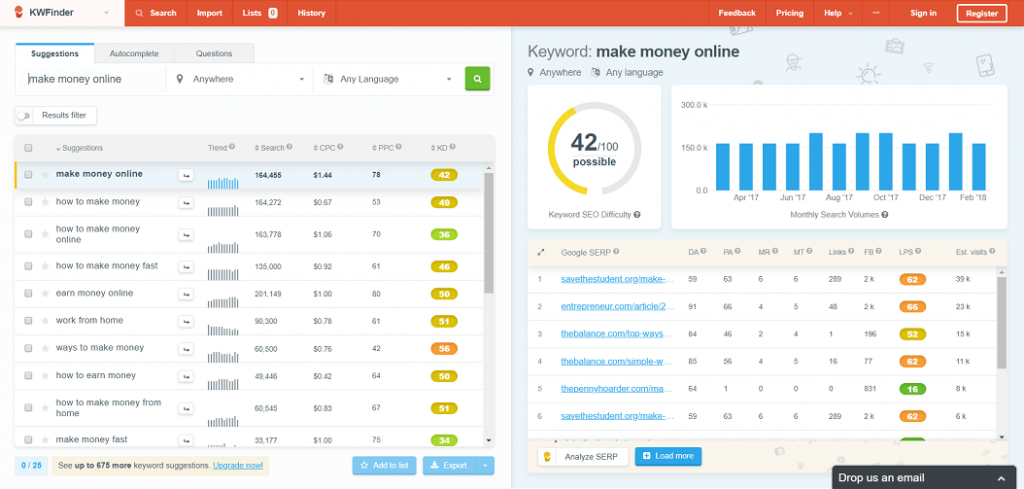Open the History menu item
Viewport: 1024px width, 489px height.
coord(312,13)
